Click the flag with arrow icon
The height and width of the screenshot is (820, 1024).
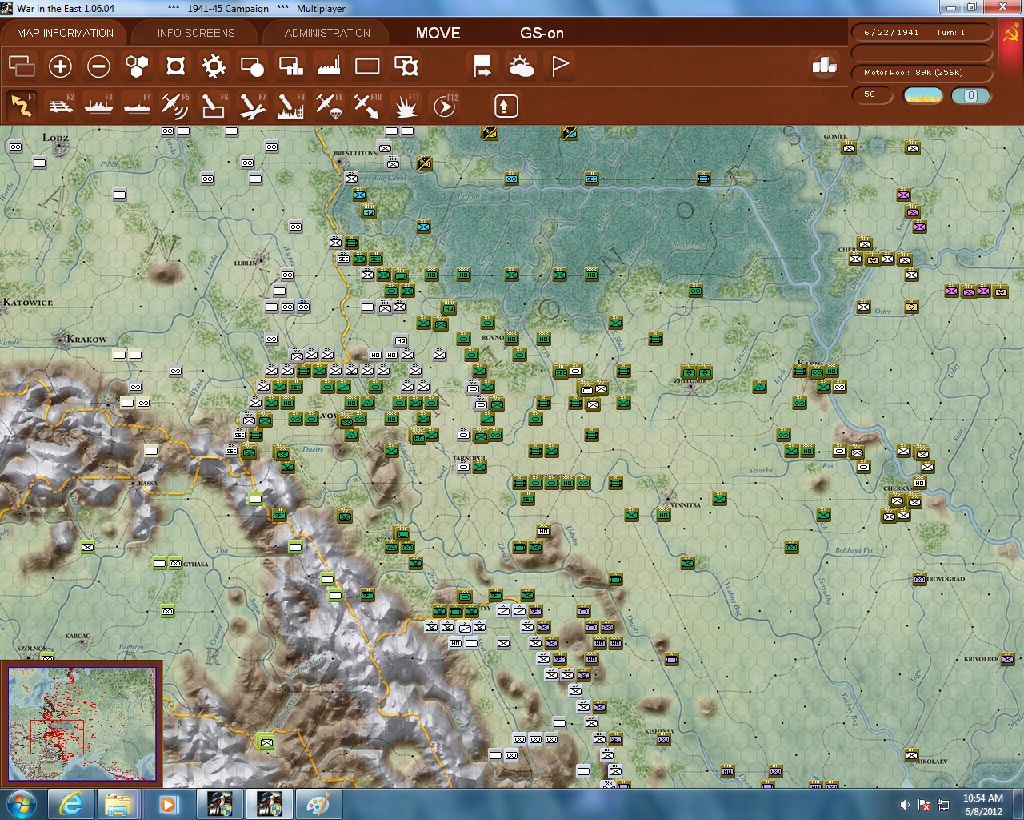pyautogui.click(x=482, y=66)
